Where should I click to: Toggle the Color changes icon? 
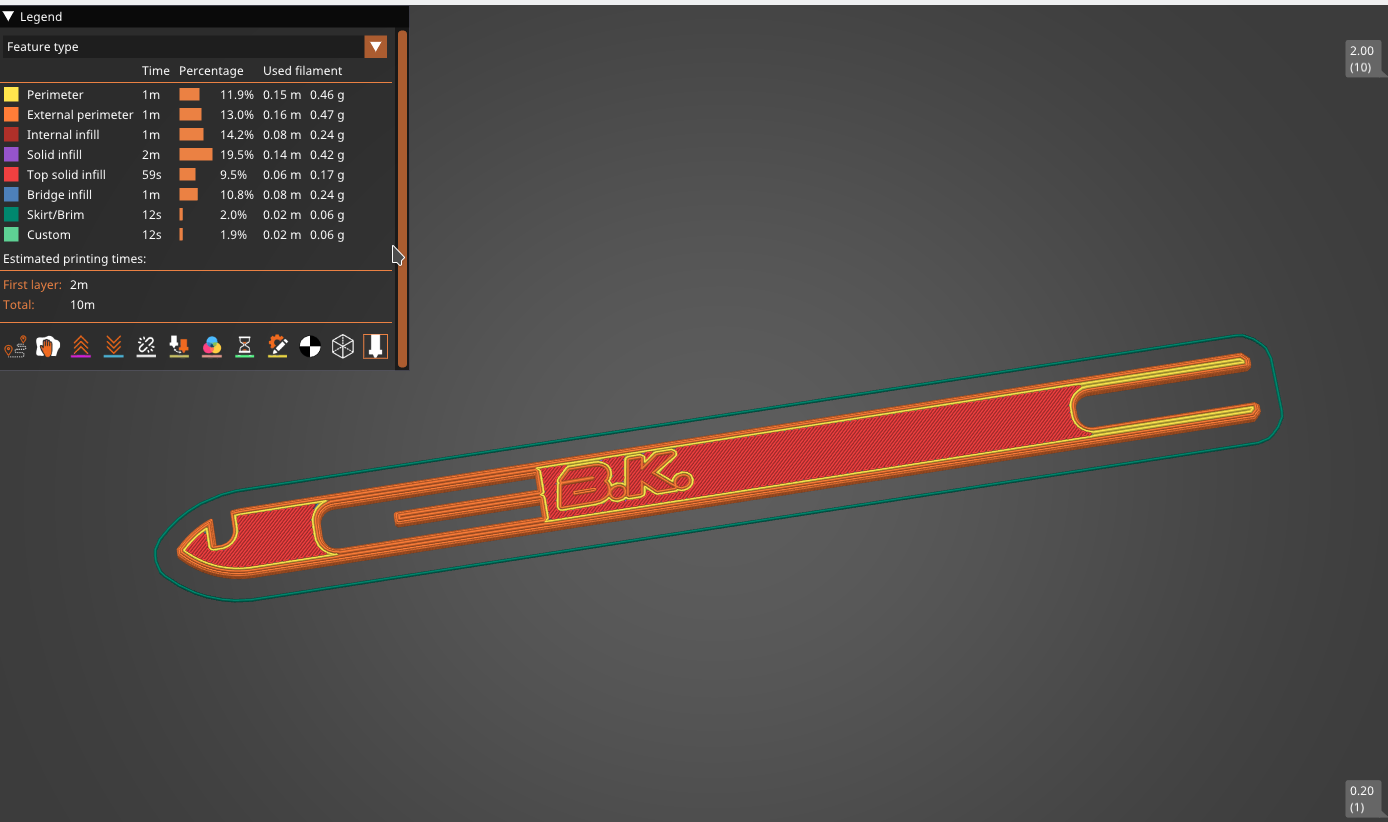click(x=212, y=347)
